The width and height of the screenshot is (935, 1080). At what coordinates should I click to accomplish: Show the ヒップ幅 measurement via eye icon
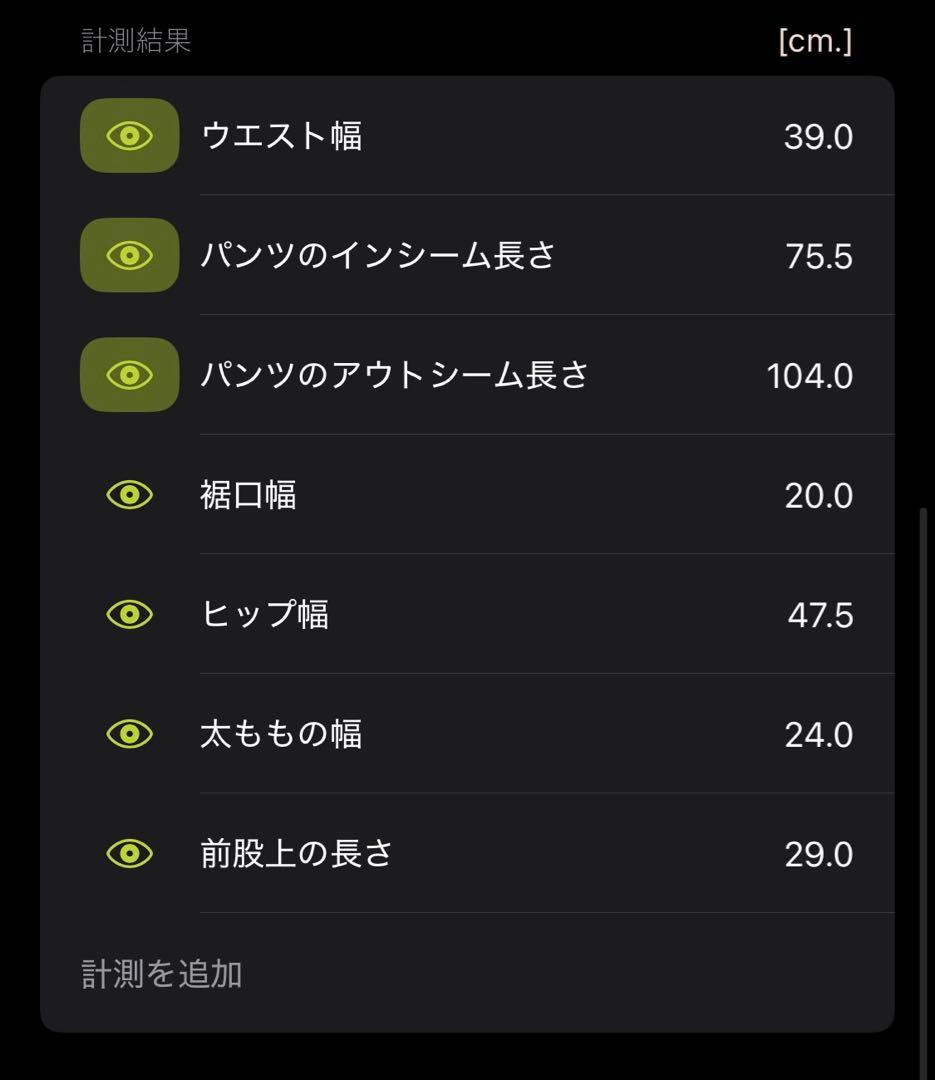click(x=129, y=614)
